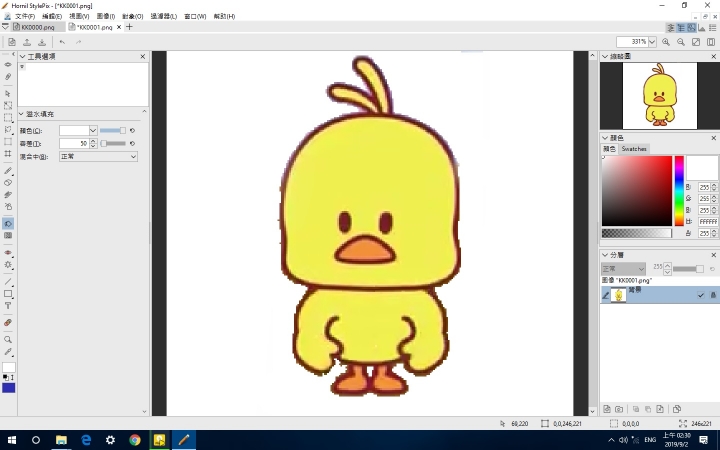720x450 pixels.
Task: Select the crop grid tool
Action: point(8,154)
